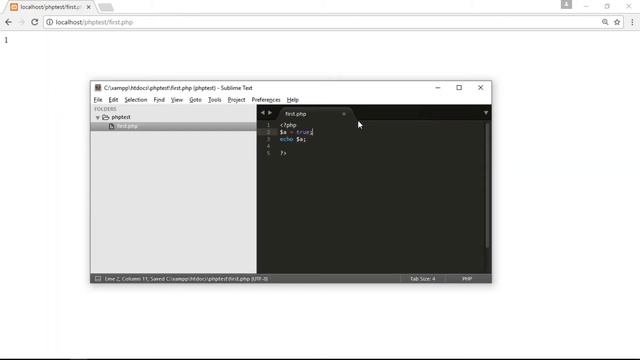
Task: Open the Find menu
Action: tap(159, 100)
